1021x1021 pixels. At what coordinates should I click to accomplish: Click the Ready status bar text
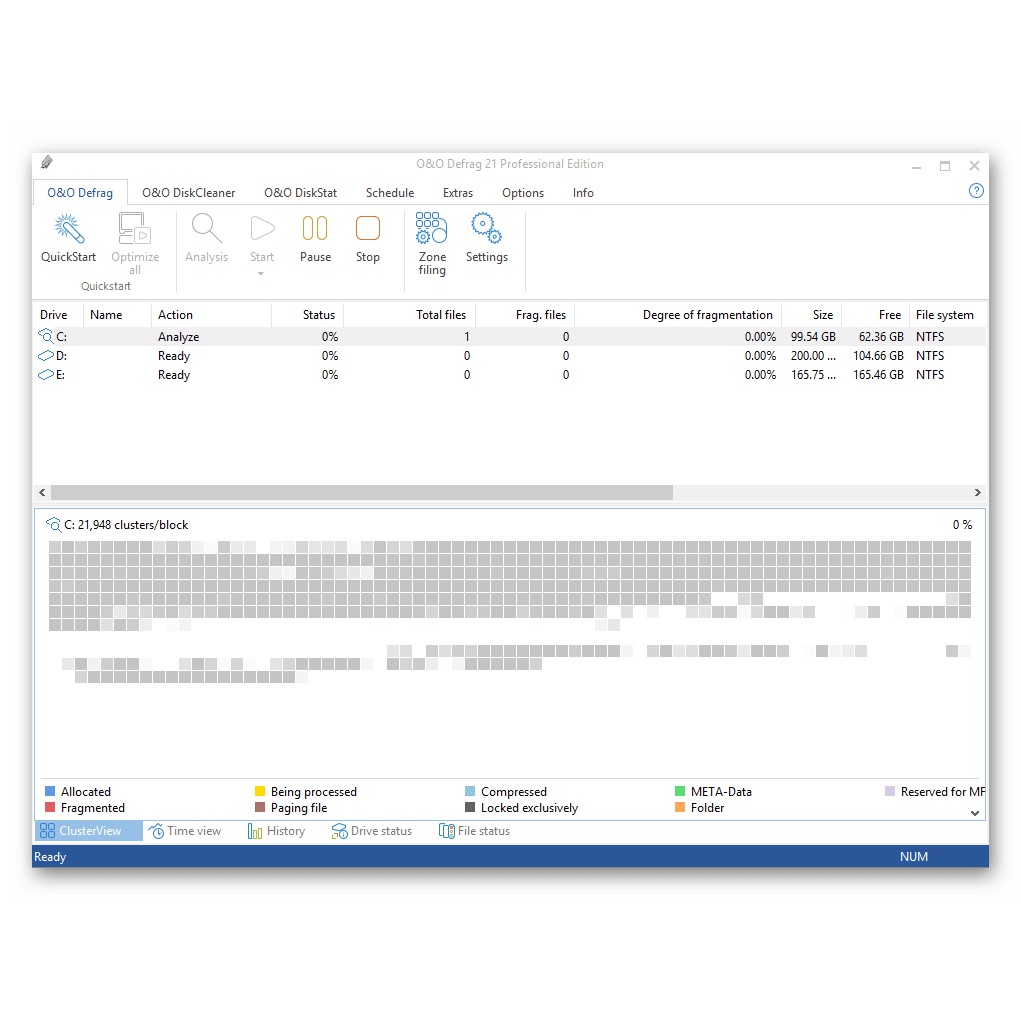coord(50,857)
